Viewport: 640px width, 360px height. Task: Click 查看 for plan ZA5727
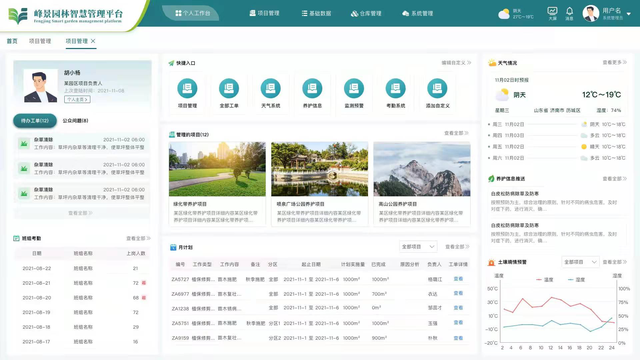458,279
